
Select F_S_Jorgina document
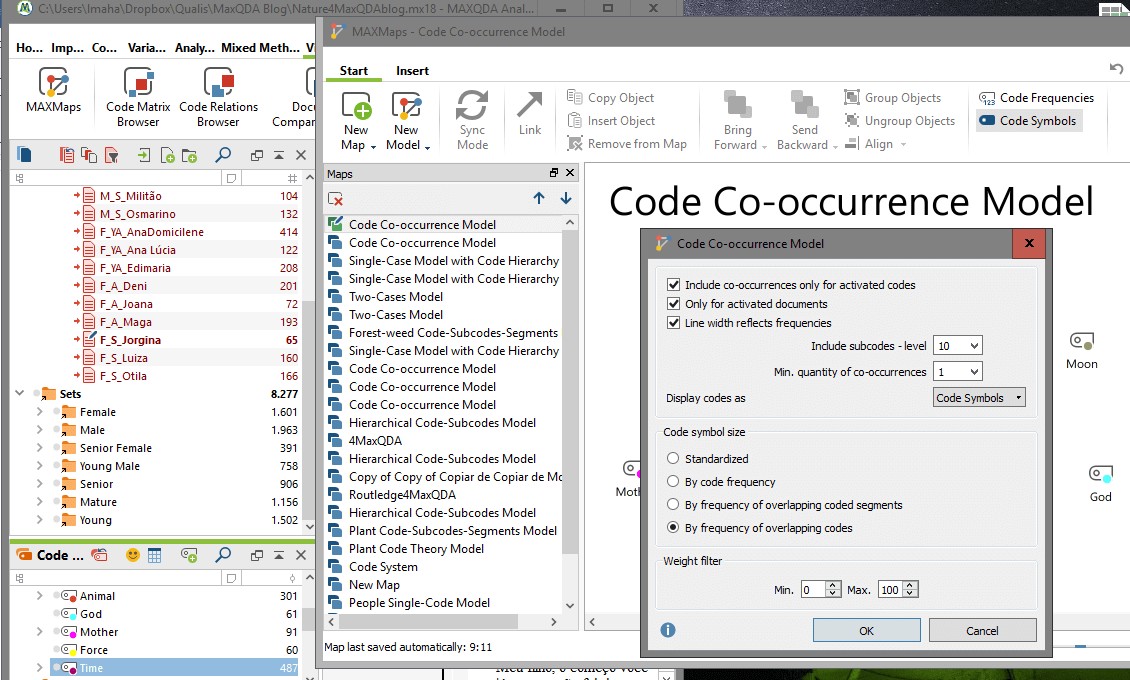(x=130, y=339)
